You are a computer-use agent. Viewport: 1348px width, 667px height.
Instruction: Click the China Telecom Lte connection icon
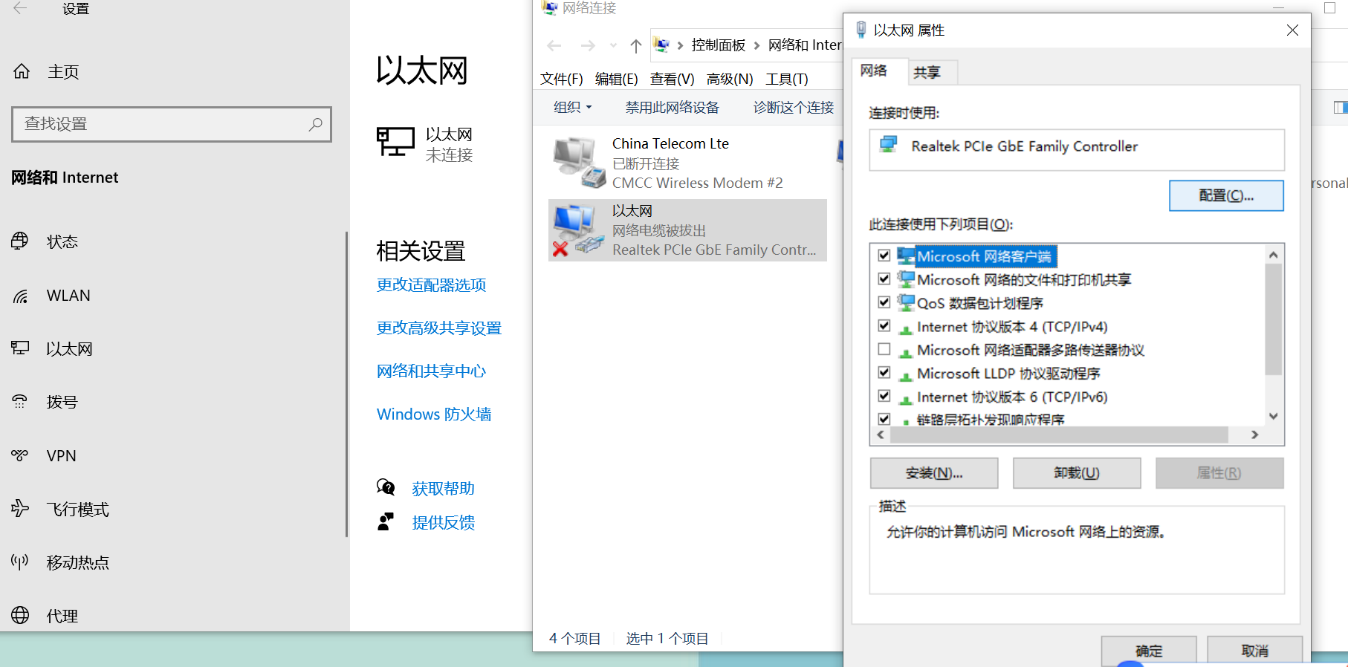pyautogui.click(x=578, y=162)
